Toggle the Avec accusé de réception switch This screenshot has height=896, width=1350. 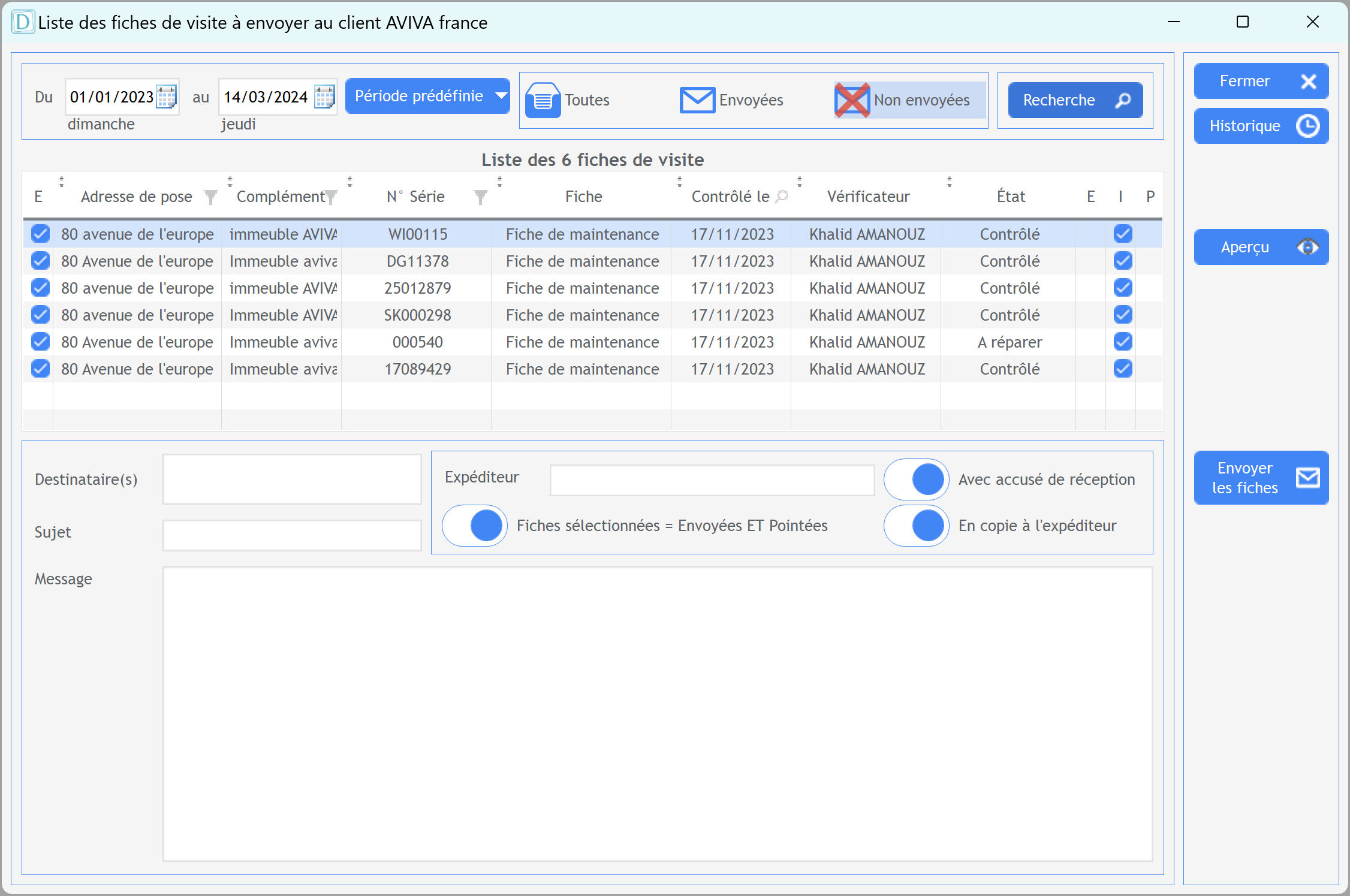916,479
